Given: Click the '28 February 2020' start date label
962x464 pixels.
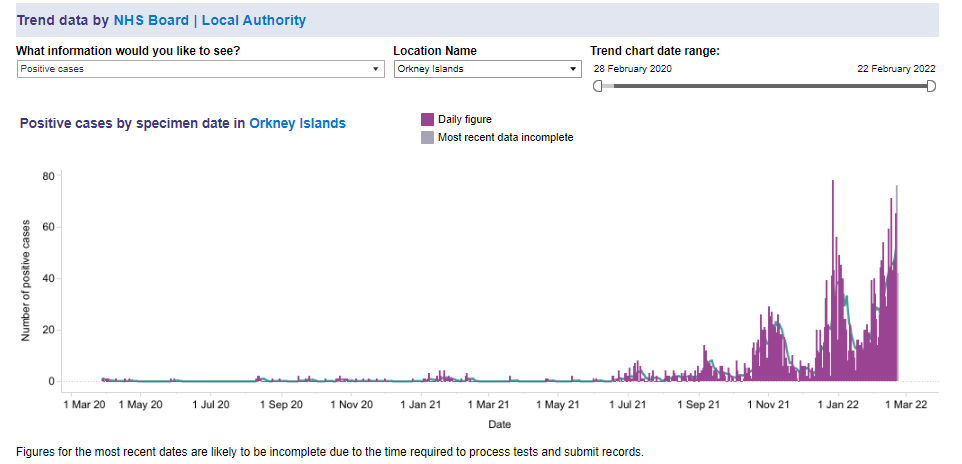Looking at the screenshot, I should [632, 69].
